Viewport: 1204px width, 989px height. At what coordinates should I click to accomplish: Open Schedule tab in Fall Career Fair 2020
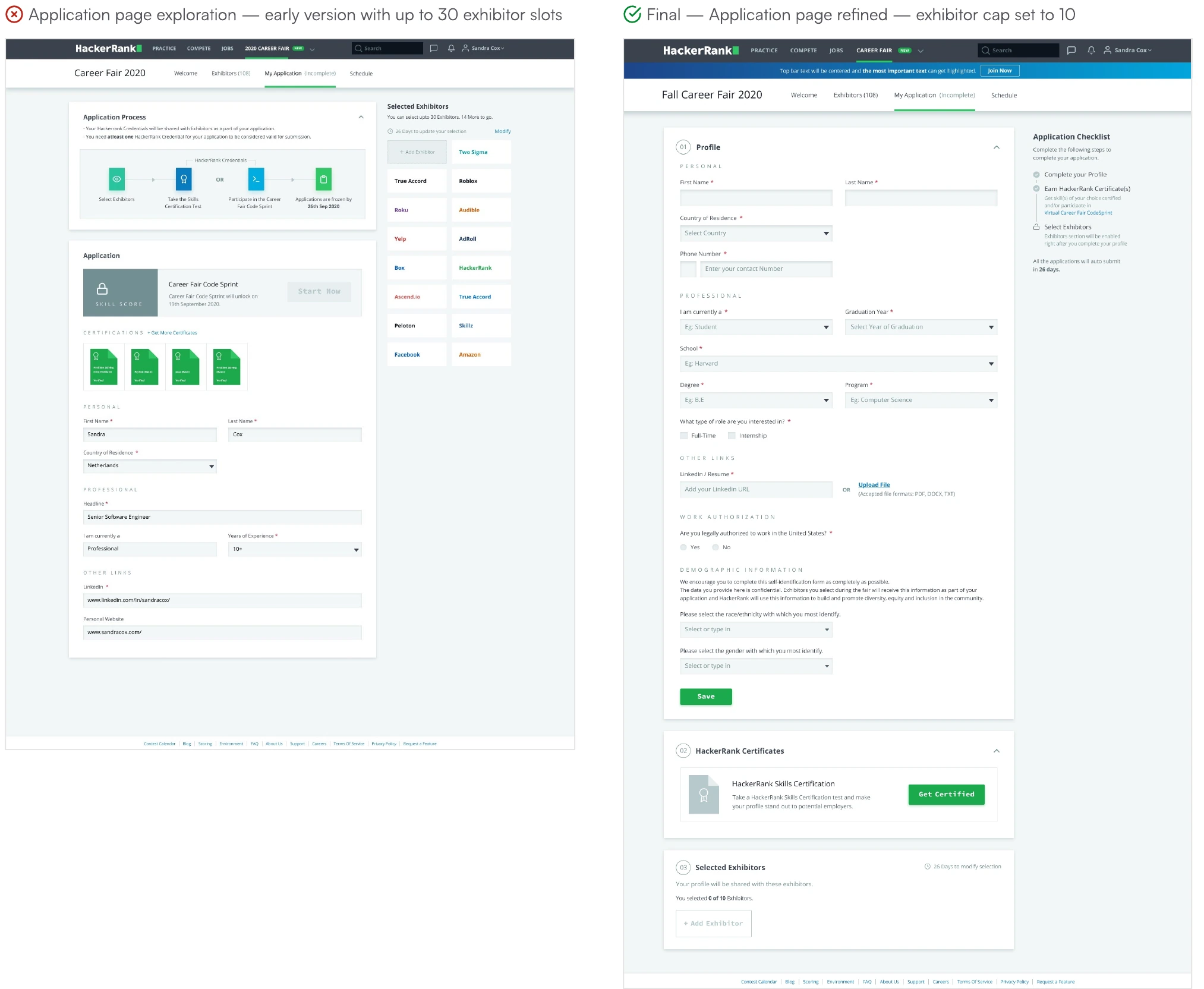click(1004, 95)
